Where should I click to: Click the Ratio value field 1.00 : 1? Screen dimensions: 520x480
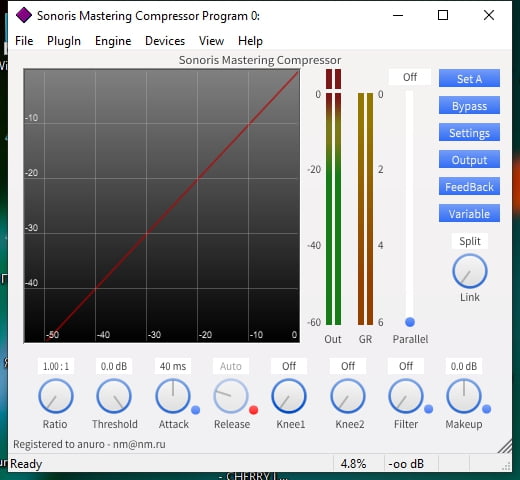56,366
